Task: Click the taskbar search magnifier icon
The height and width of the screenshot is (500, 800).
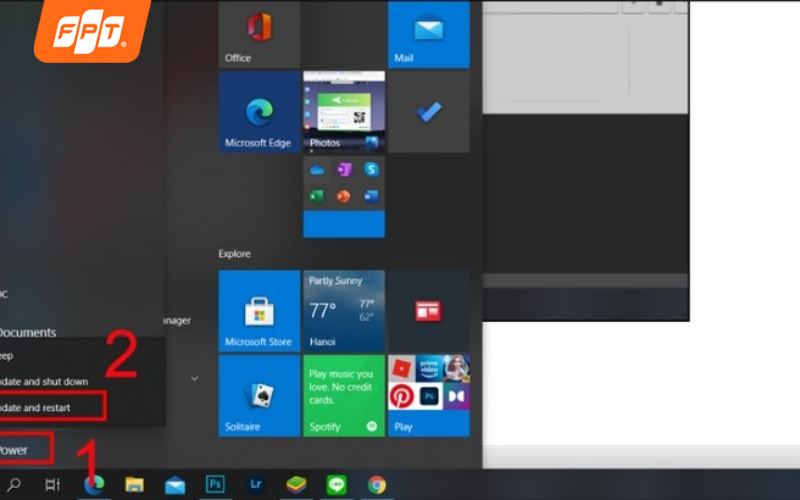Action: 14,484
